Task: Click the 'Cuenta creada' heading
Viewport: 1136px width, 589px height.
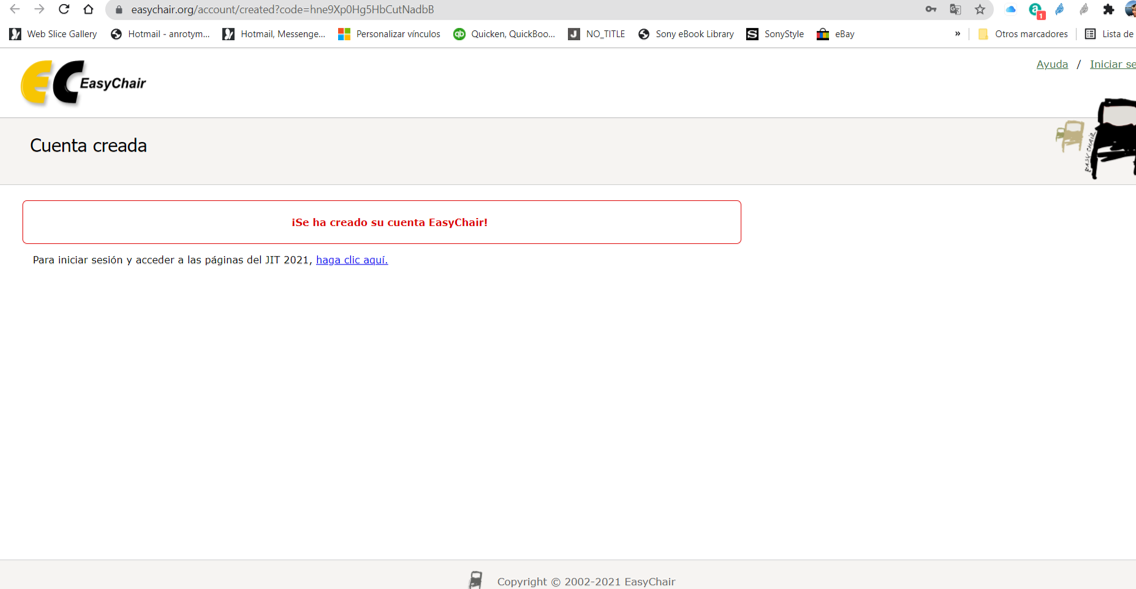Action: coord(88,146)
